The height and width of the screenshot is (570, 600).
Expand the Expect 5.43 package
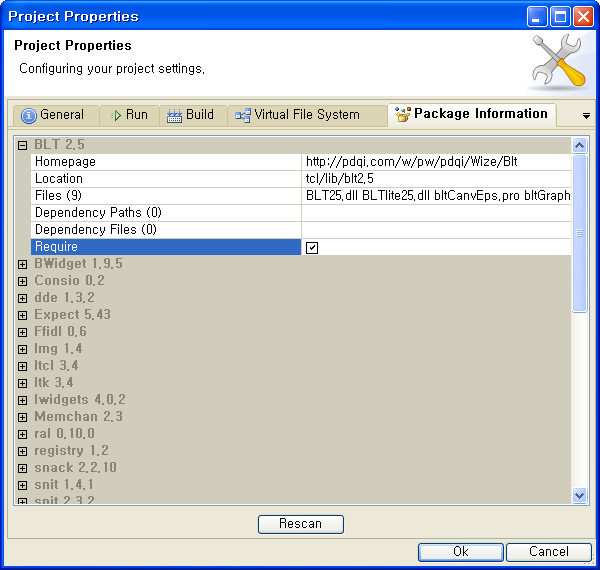[22, 315]
